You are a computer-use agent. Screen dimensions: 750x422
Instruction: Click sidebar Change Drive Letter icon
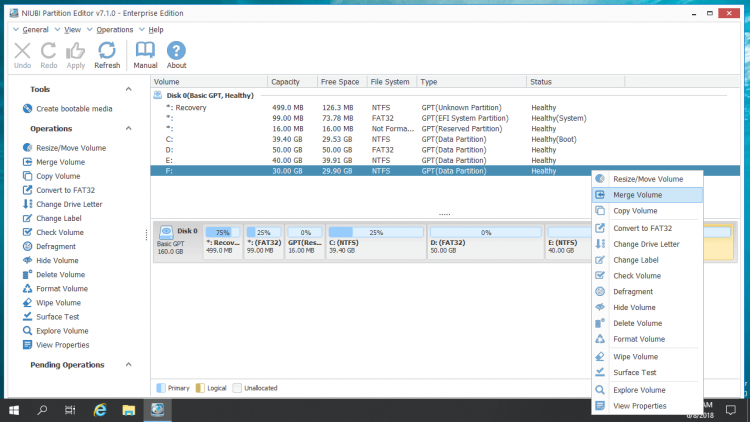27,204
